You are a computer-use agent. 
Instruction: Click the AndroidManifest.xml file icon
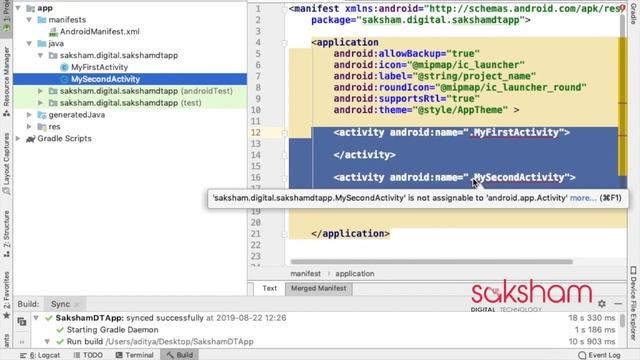[x=53, y=31]
